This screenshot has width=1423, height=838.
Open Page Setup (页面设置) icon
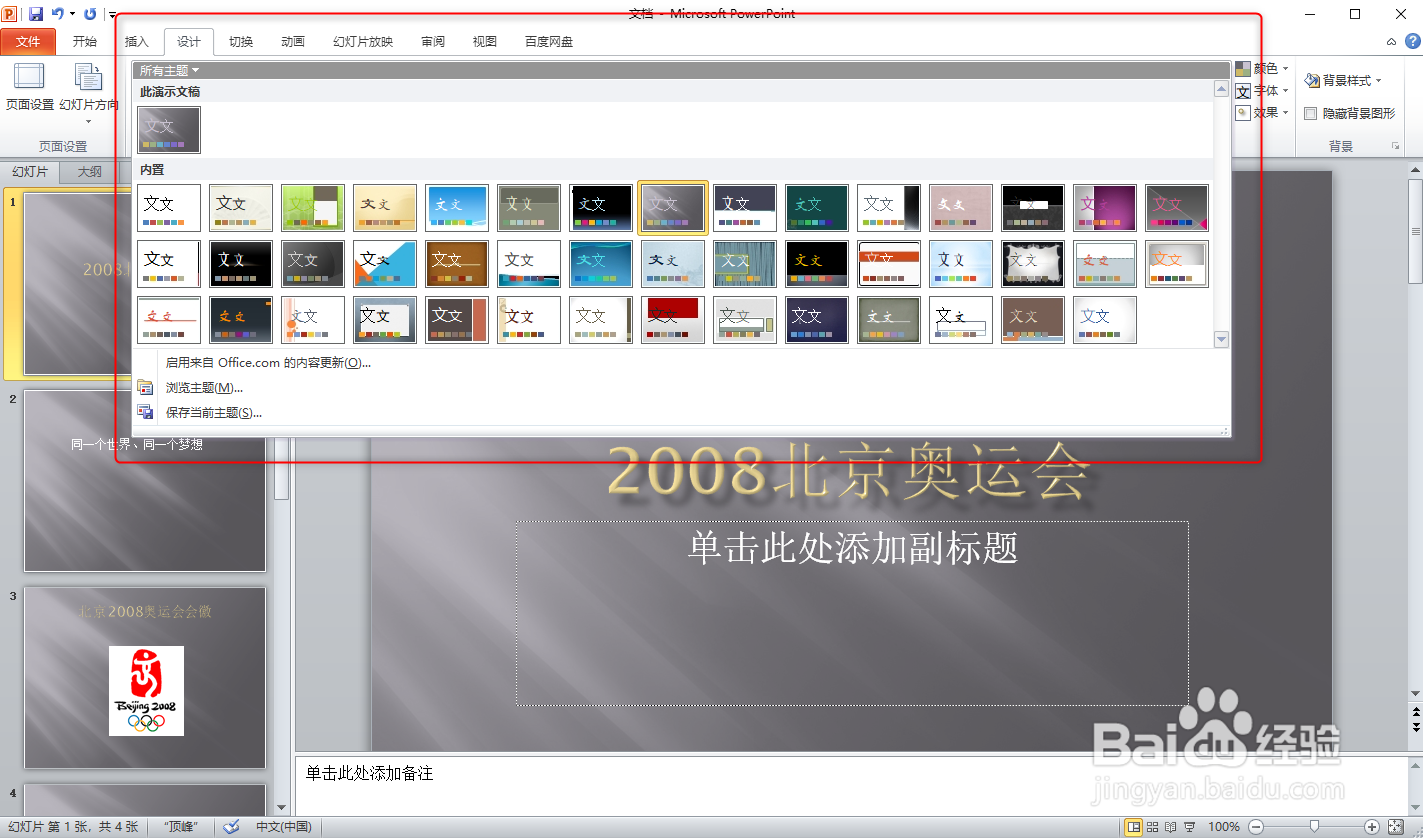pyautogui.click(x=29, y=77)
